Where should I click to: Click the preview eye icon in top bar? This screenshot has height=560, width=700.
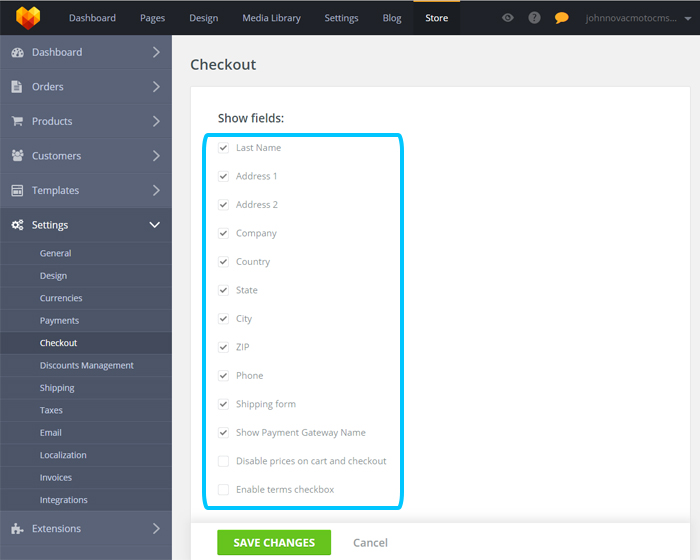click(x=508, y=18)
